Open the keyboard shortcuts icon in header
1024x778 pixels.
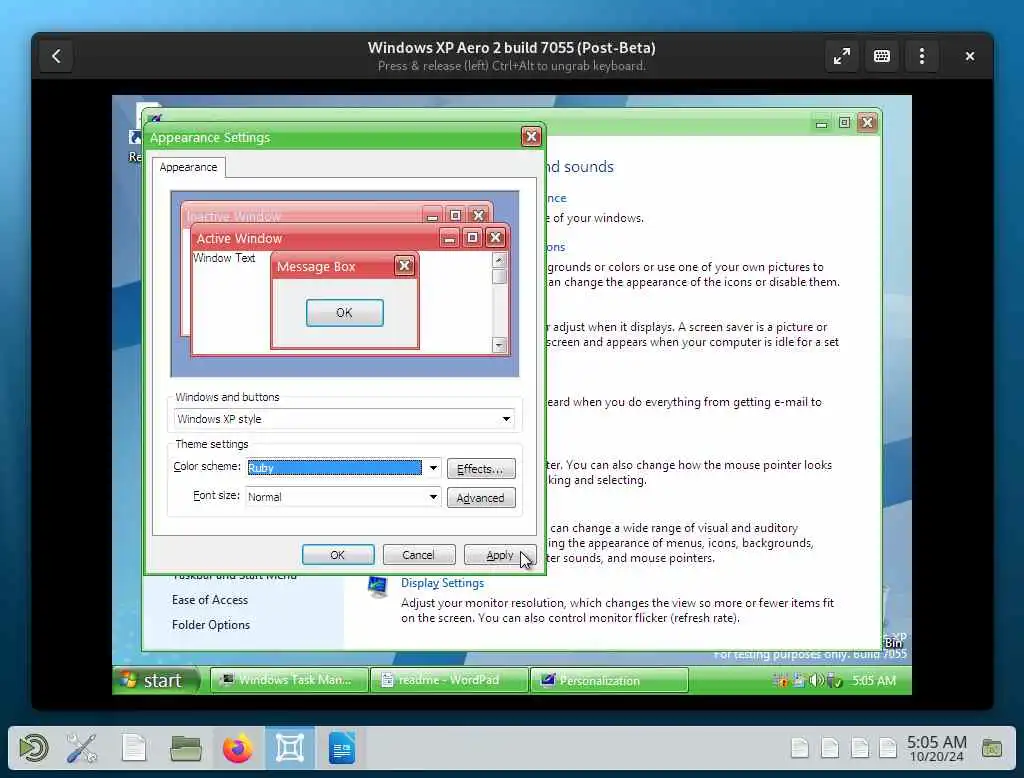pyautogui.click(x=882, y=56)
